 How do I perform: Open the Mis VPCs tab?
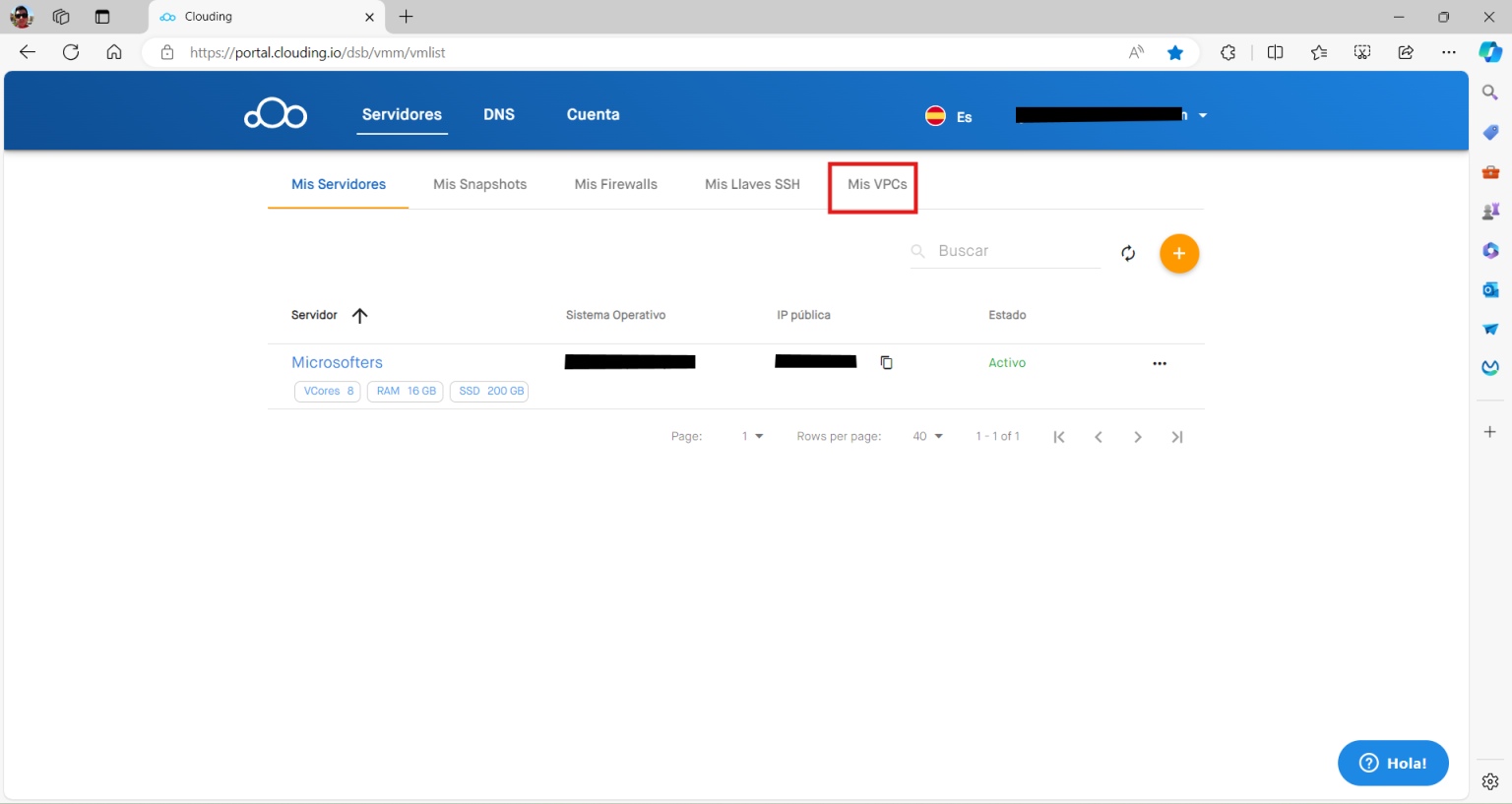coord(877,184)
